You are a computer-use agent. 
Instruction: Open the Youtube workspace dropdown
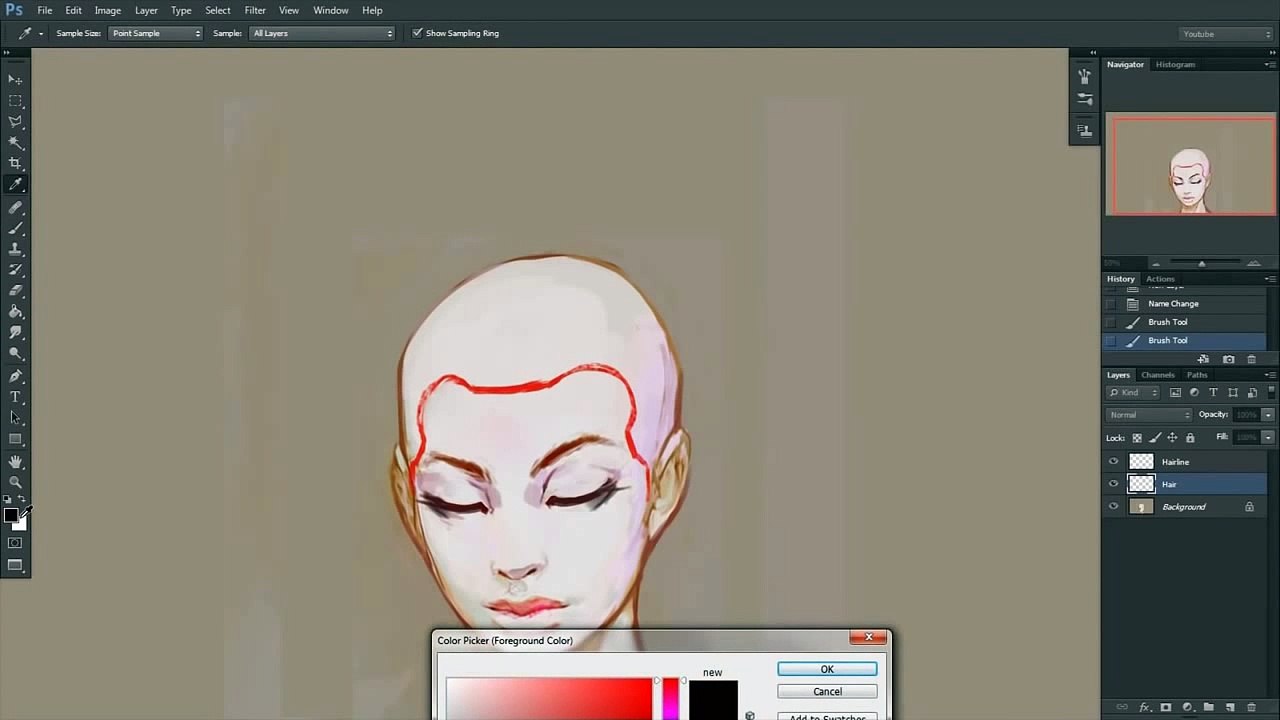pos(1226,34)
